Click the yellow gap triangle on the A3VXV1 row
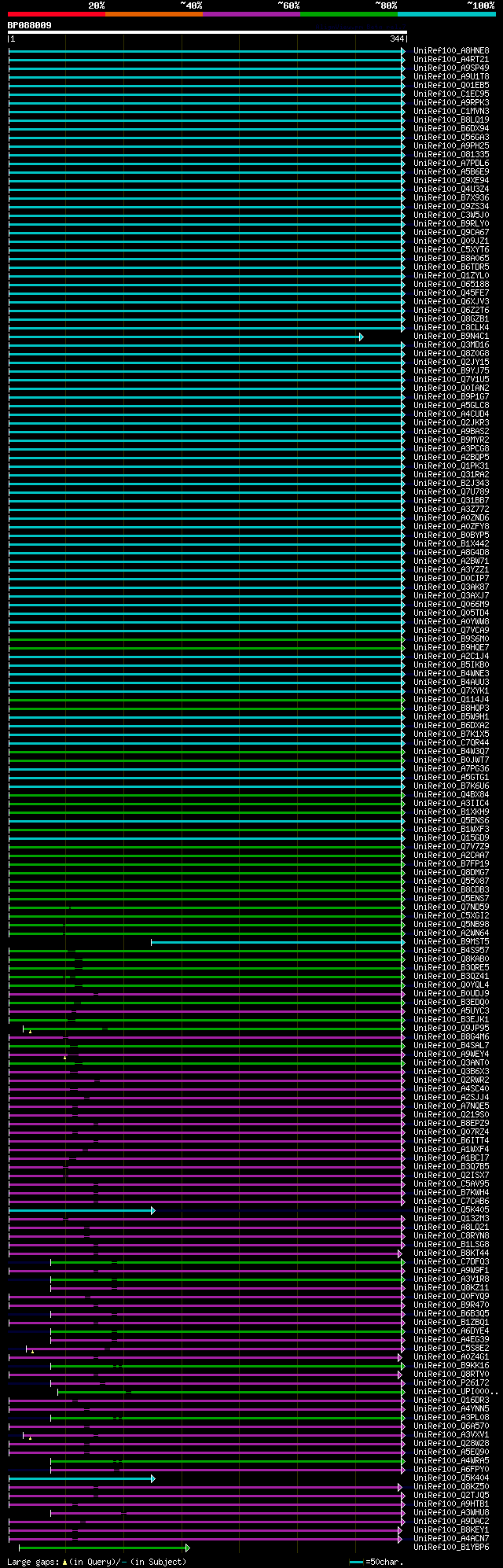 click(30, 1437)
